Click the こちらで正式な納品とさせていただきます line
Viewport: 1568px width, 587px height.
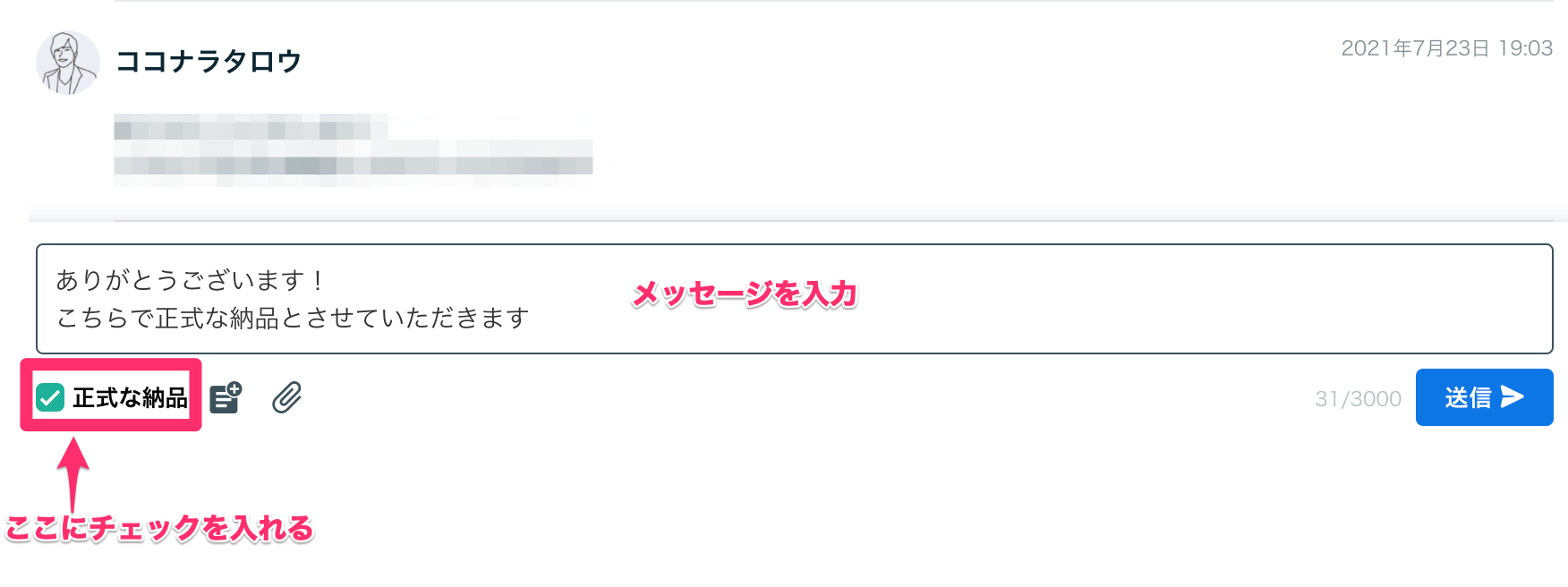tap(293, 318)
